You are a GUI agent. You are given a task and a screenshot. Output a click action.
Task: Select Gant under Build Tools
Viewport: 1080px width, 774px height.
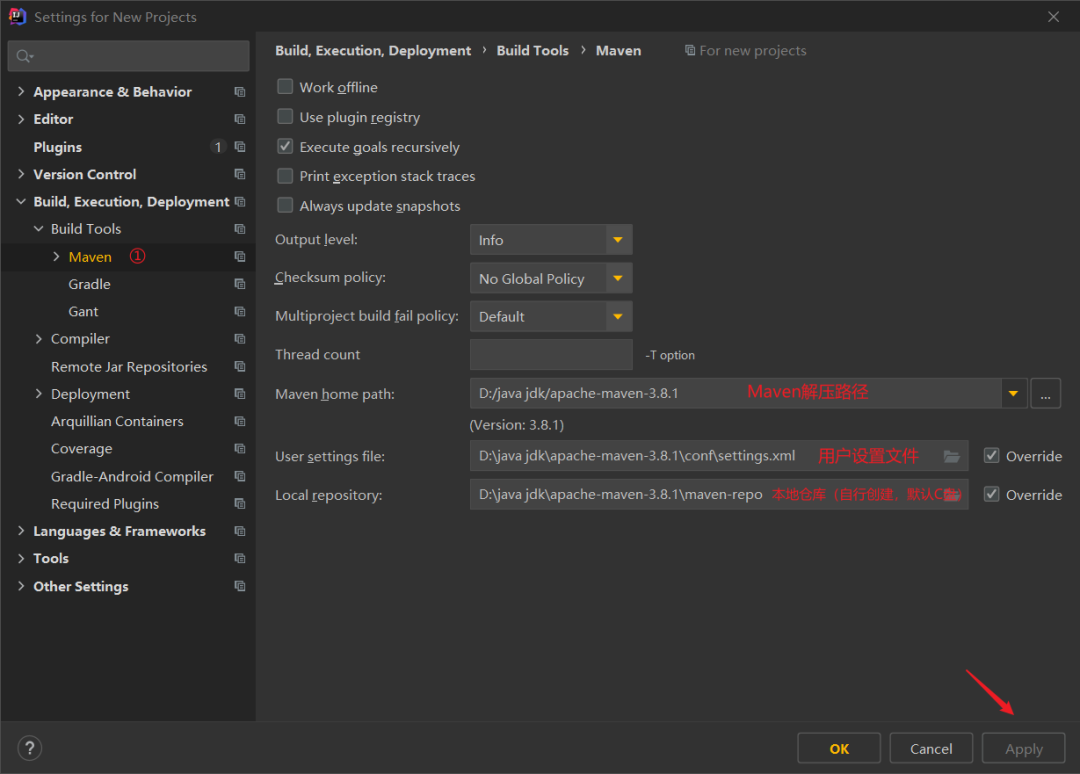tap(83, 311)
